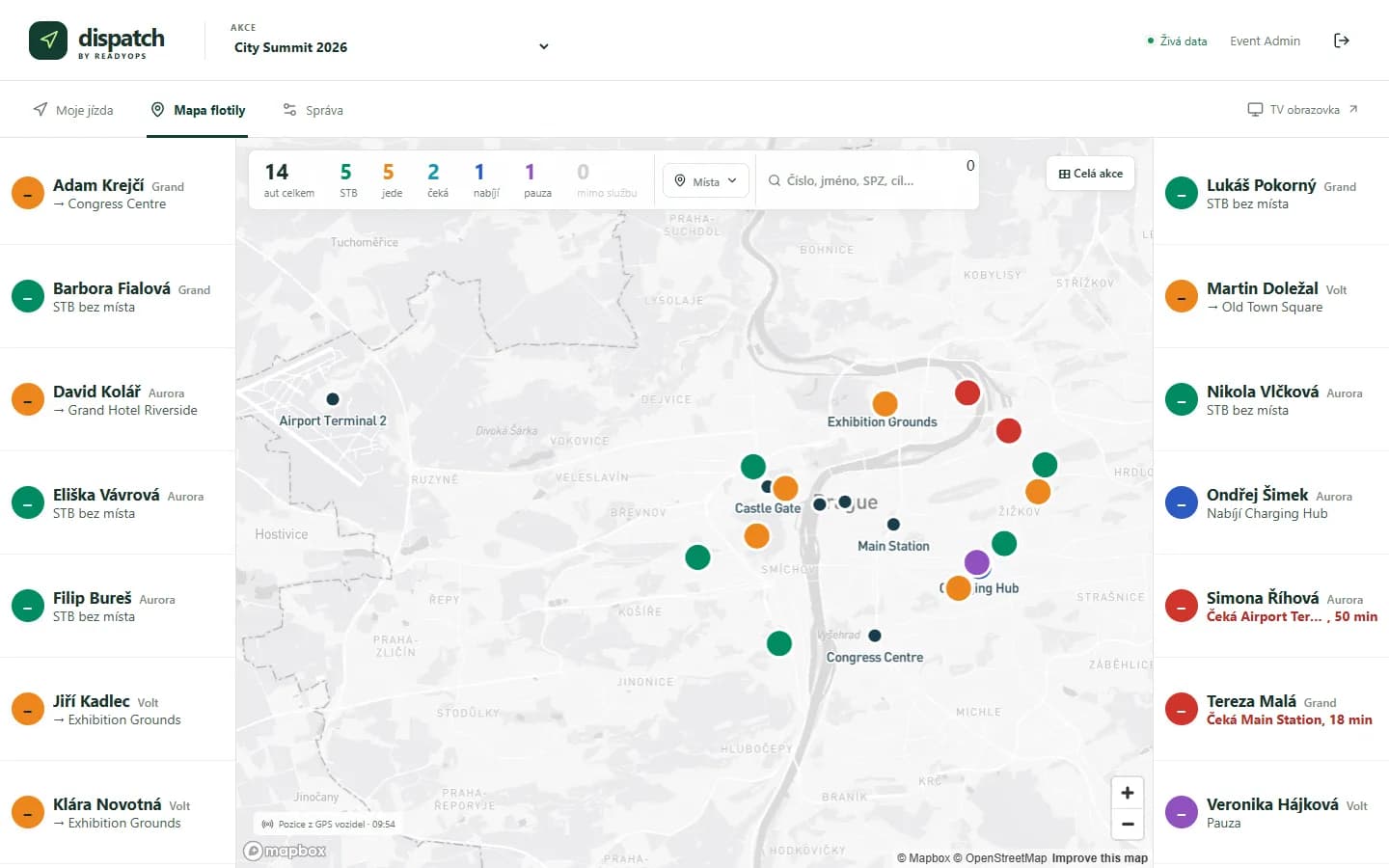Click the vehicle search input field
The height and width of the screenshot is (868, 1389).
864,180
